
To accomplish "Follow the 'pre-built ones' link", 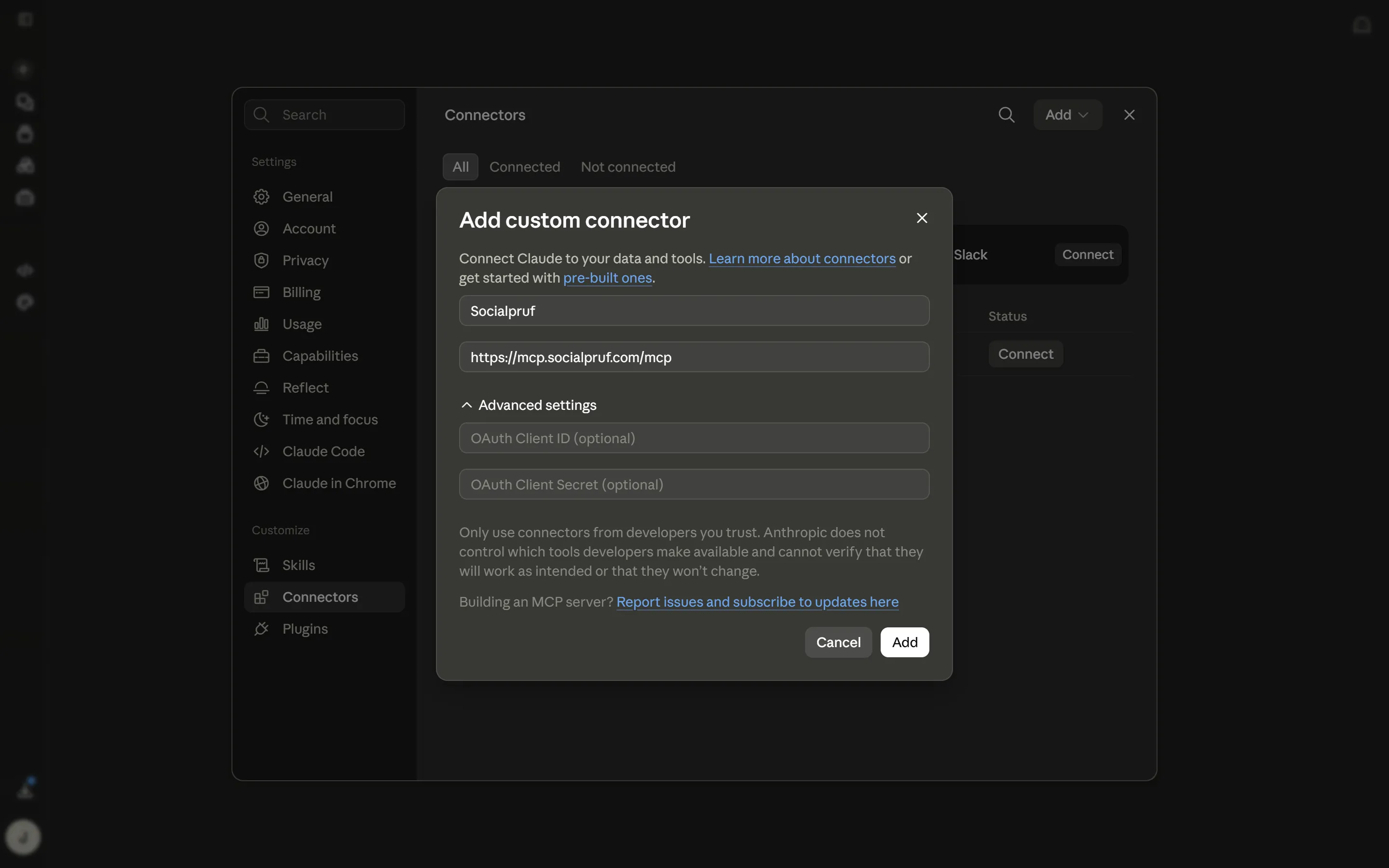I will [x=607, y=278].
